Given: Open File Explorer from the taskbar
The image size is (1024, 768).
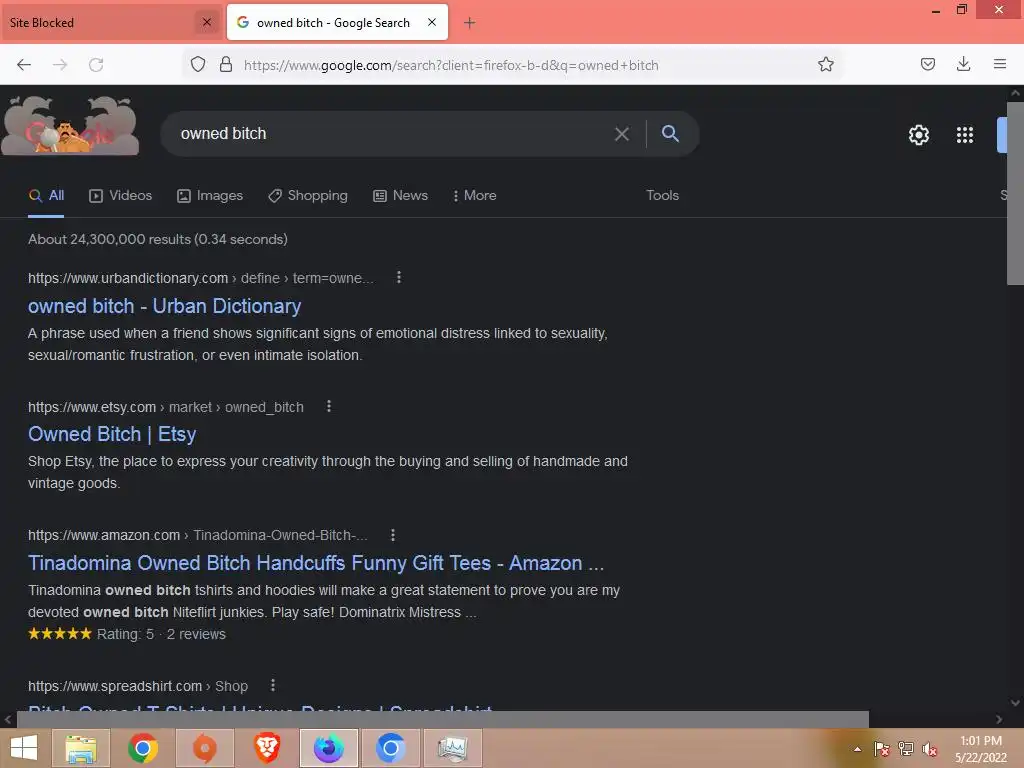Looking at the screenshot, I should pos(80,748).
